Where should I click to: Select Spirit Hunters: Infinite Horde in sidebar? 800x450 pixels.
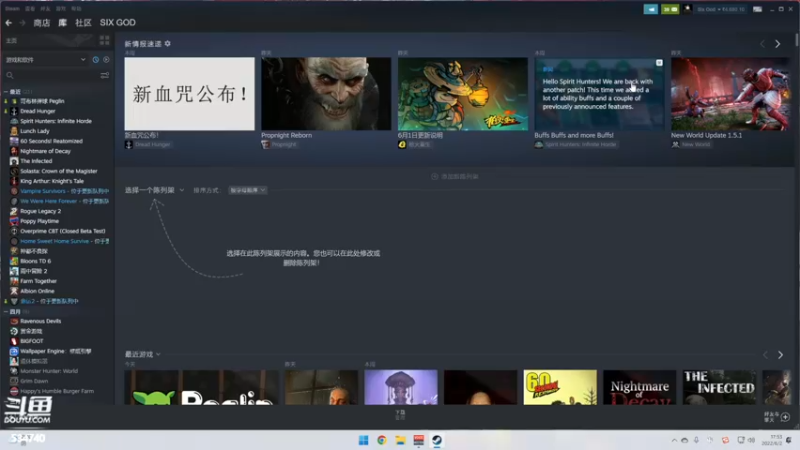(x=56, y=121)
